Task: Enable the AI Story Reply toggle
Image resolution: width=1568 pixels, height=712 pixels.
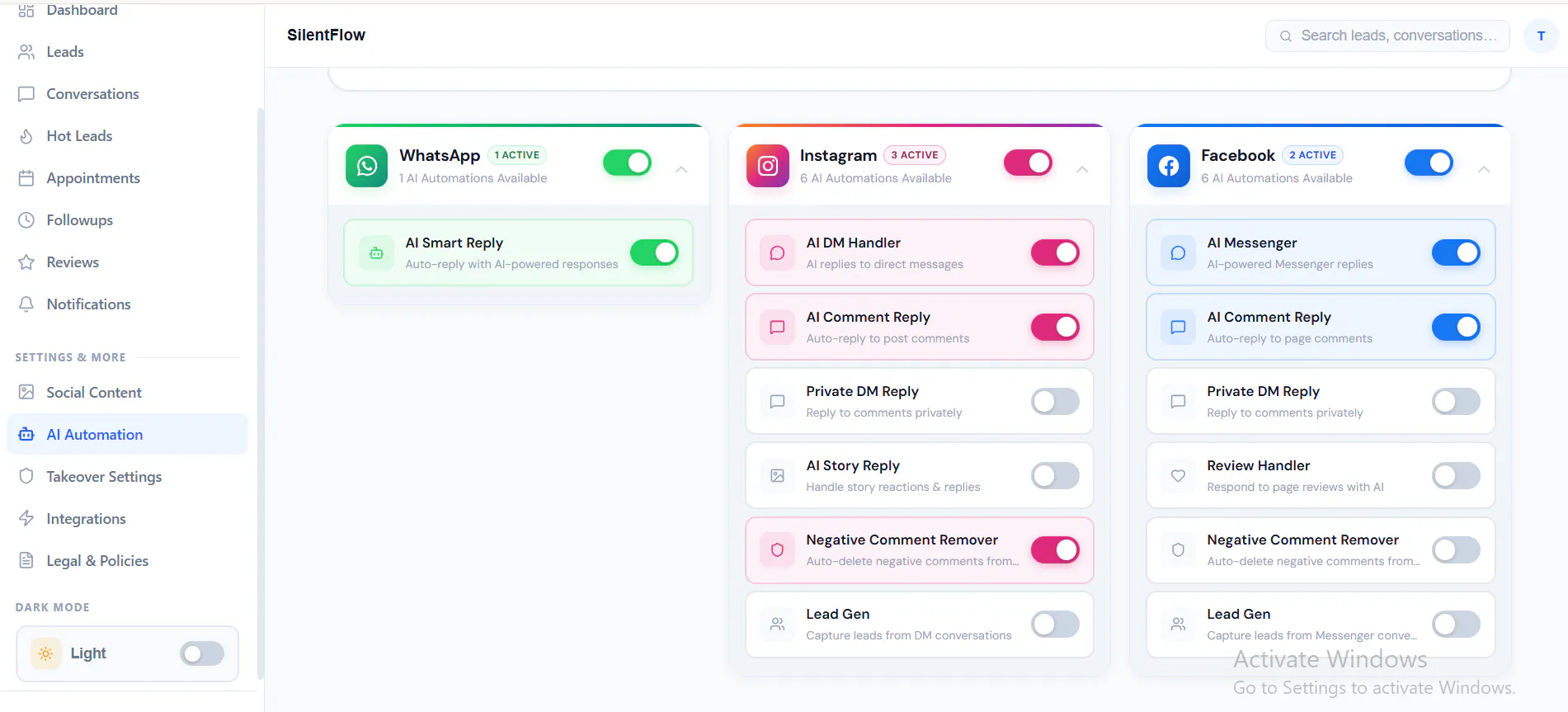Action: tap(1055, 475)
